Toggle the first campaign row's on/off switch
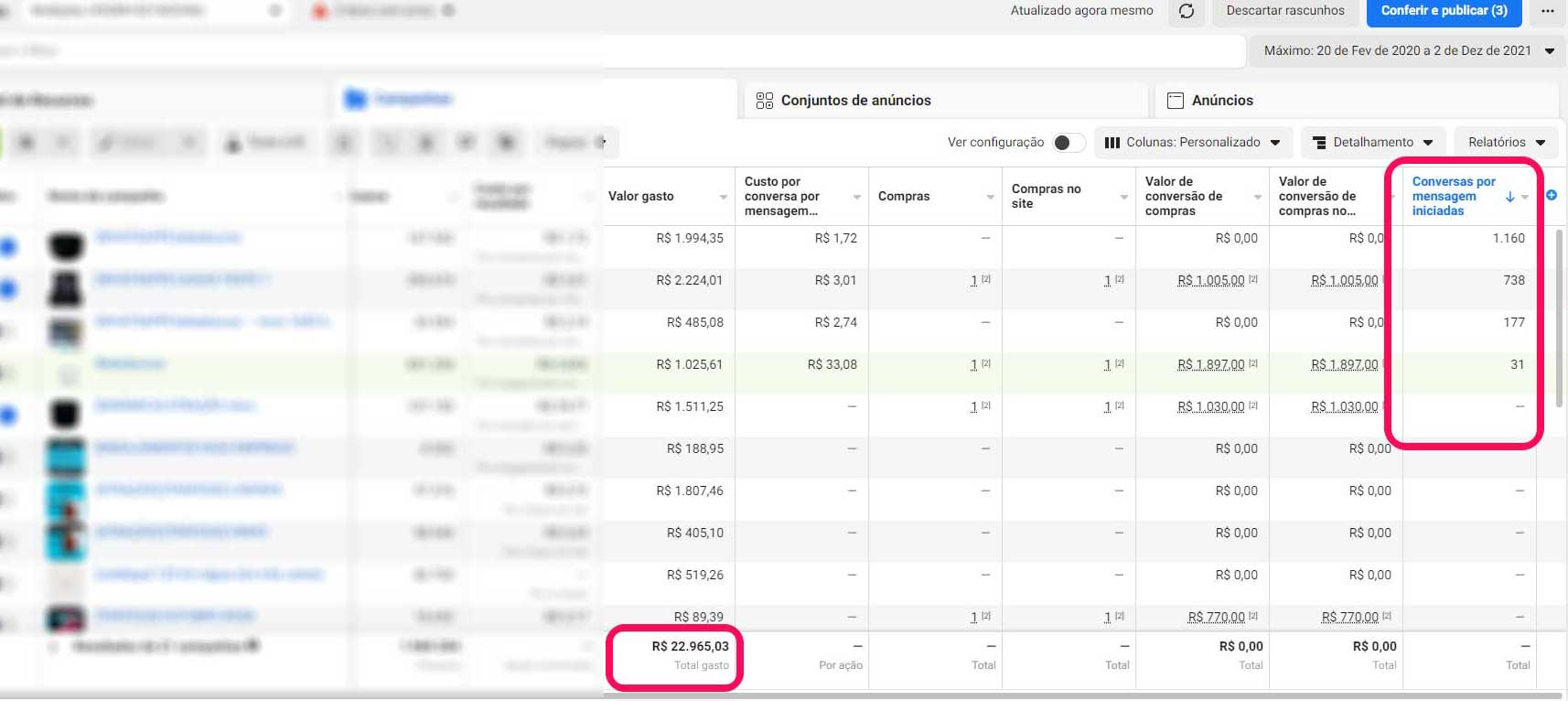Image resolution: width=1568 pixels, height=701 pixels. [x=8, y=245]
